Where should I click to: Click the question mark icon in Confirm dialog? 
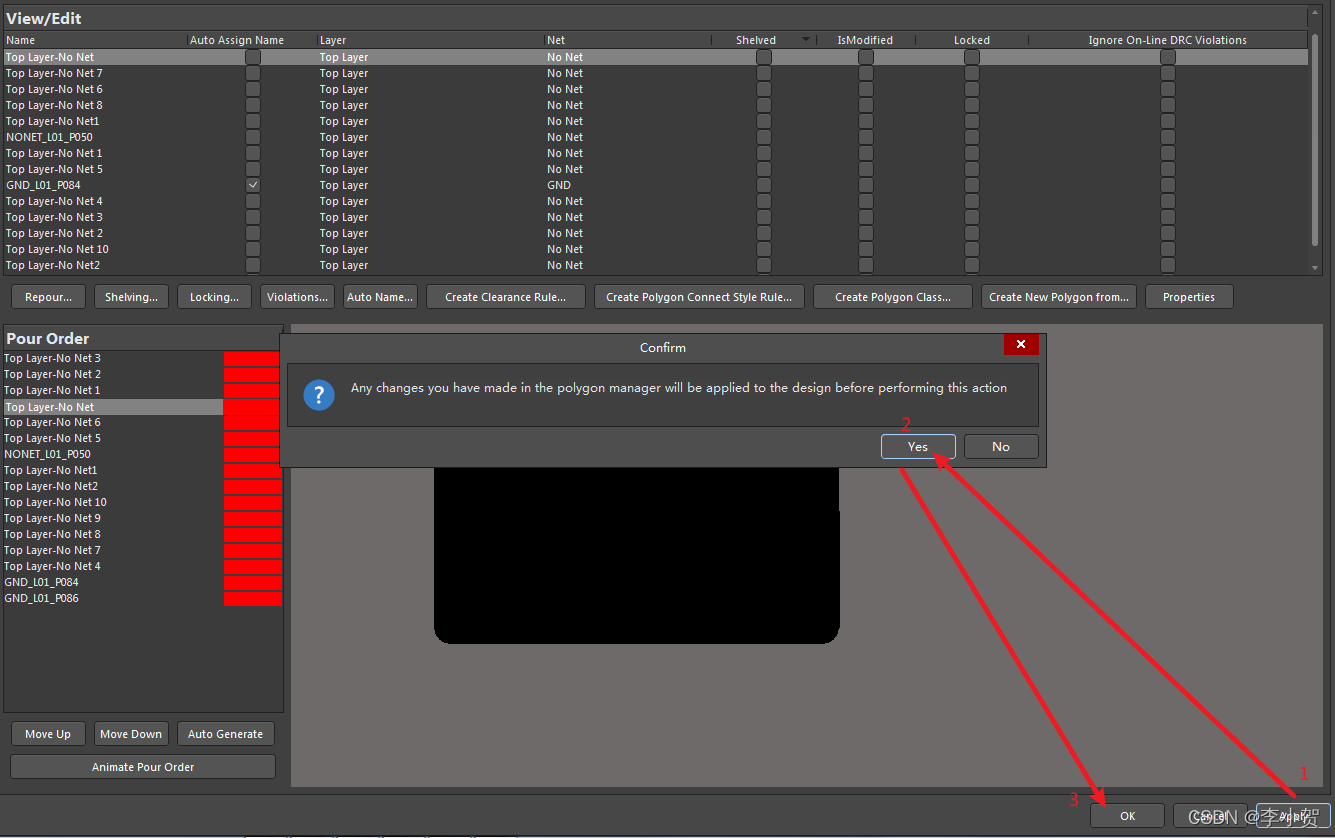pos(319,394)
